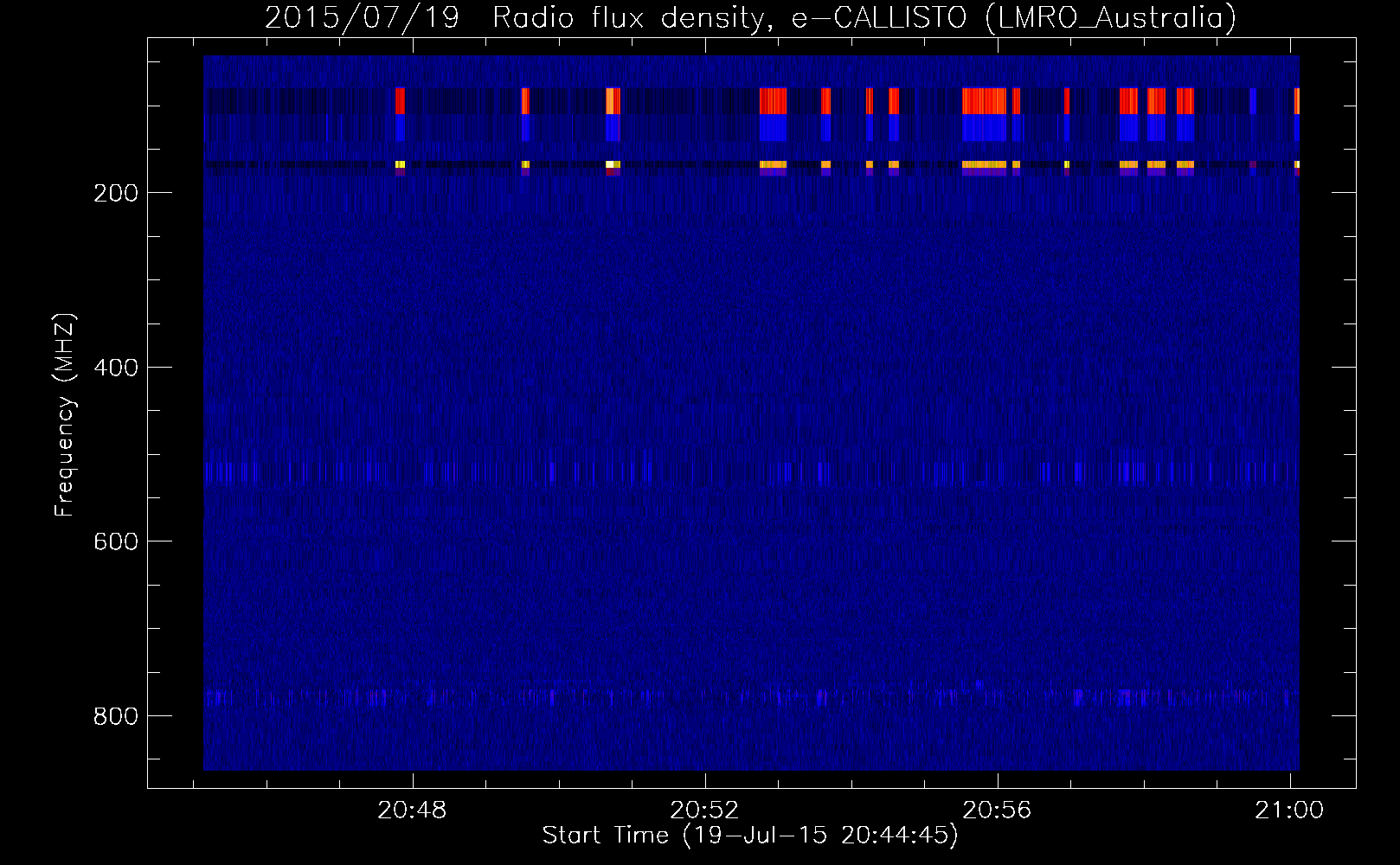Click the 'Start Time (19-Jul-15 20:44:45)' label

click(x=750, y=836)
